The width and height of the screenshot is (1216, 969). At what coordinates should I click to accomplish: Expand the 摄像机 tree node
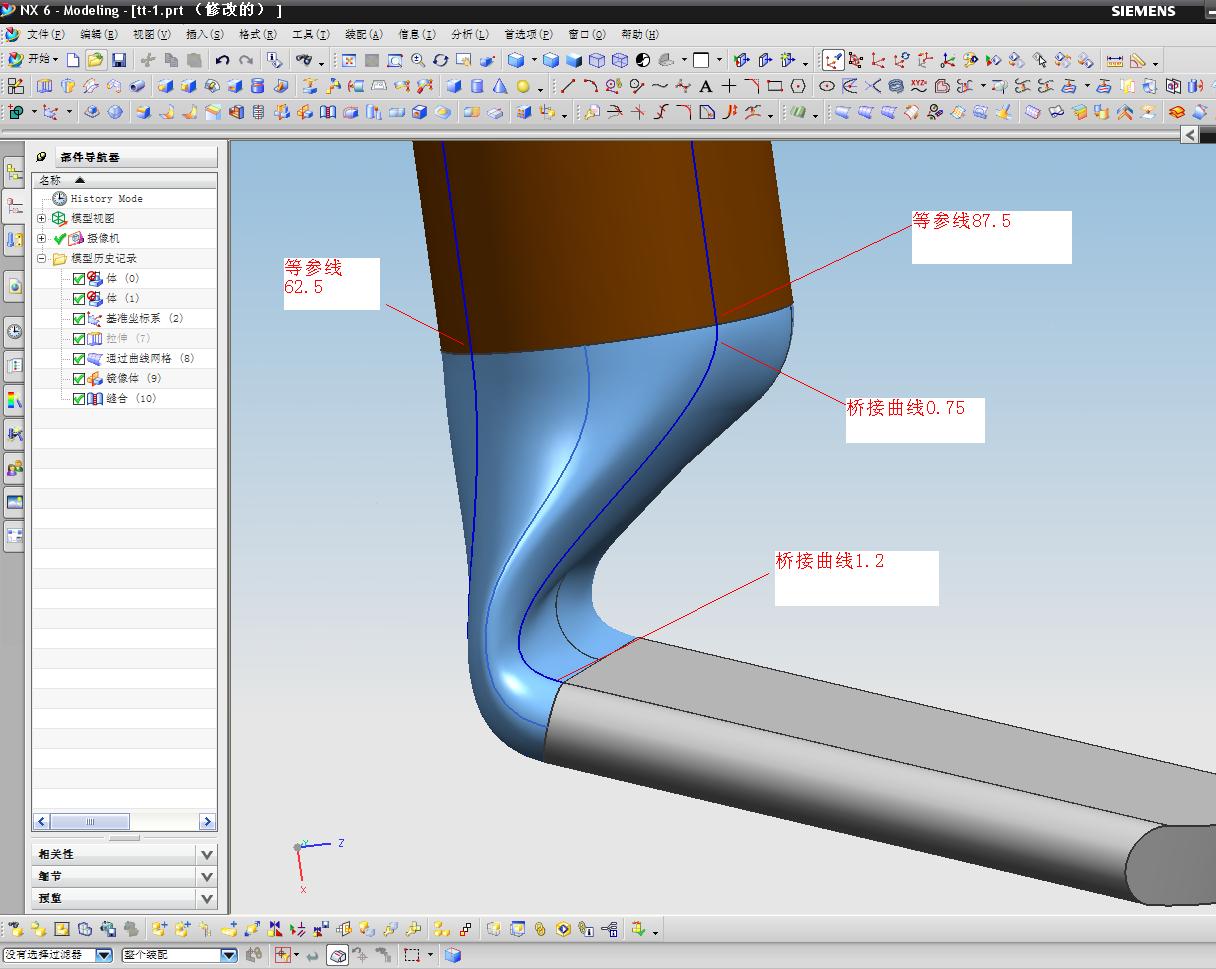click(x=42, y=239)
